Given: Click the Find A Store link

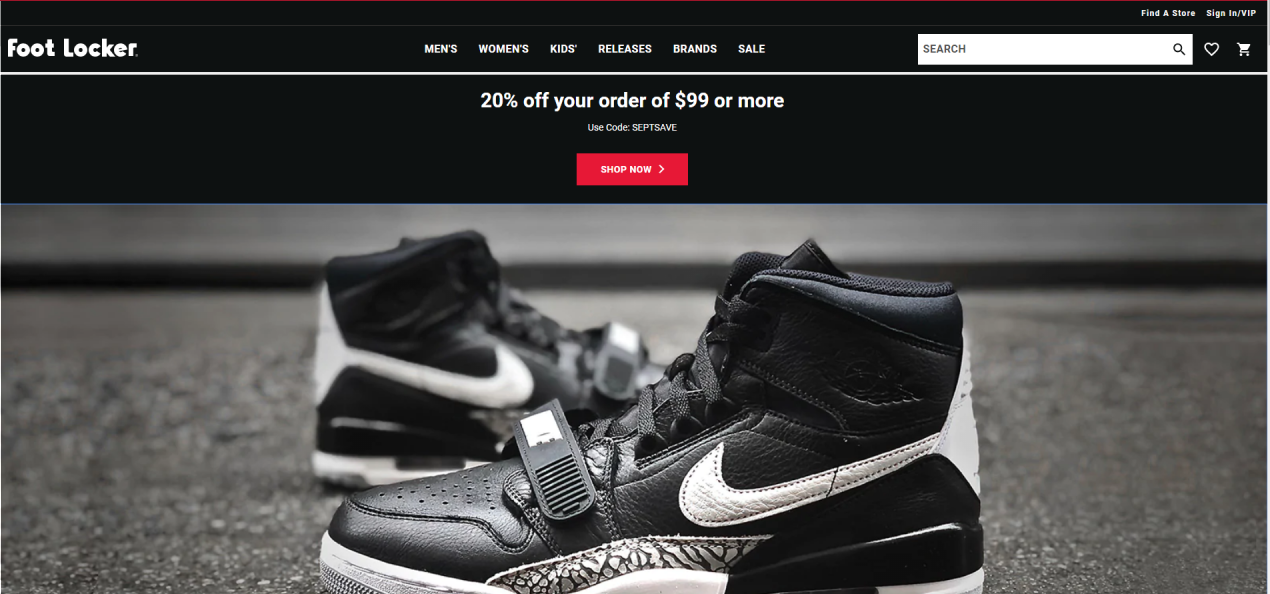Looking at the screenshot, I should pos(1168,13).
